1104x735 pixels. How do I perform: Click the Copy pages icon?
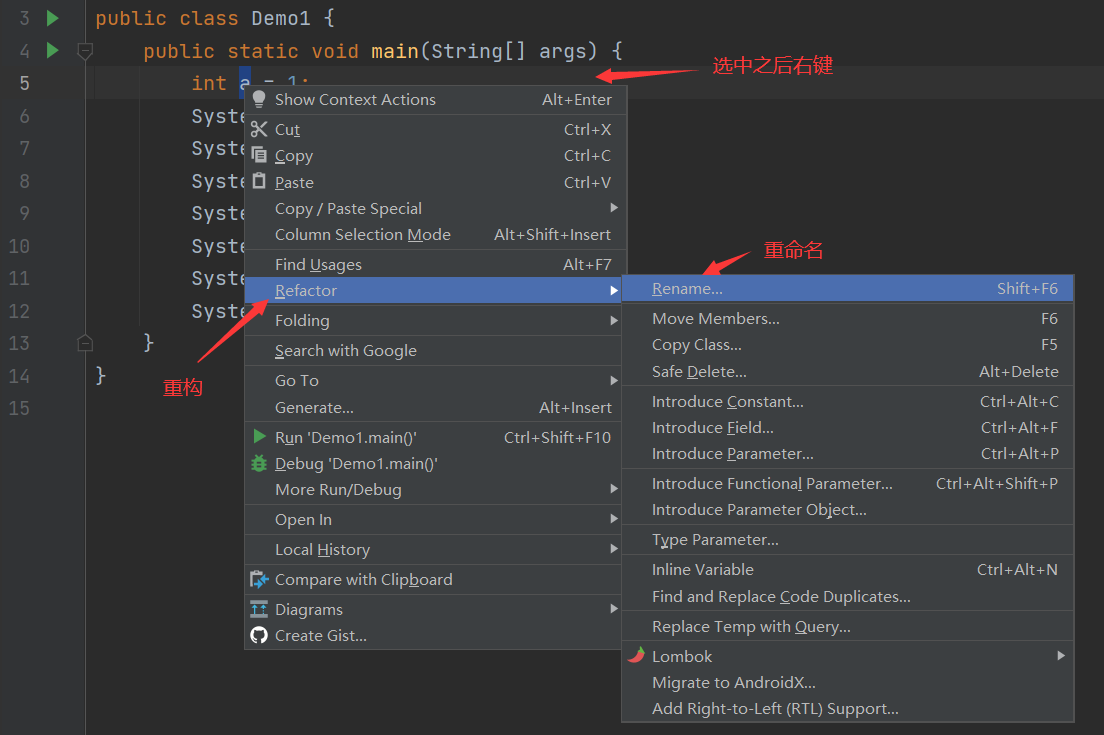(259, 155)
